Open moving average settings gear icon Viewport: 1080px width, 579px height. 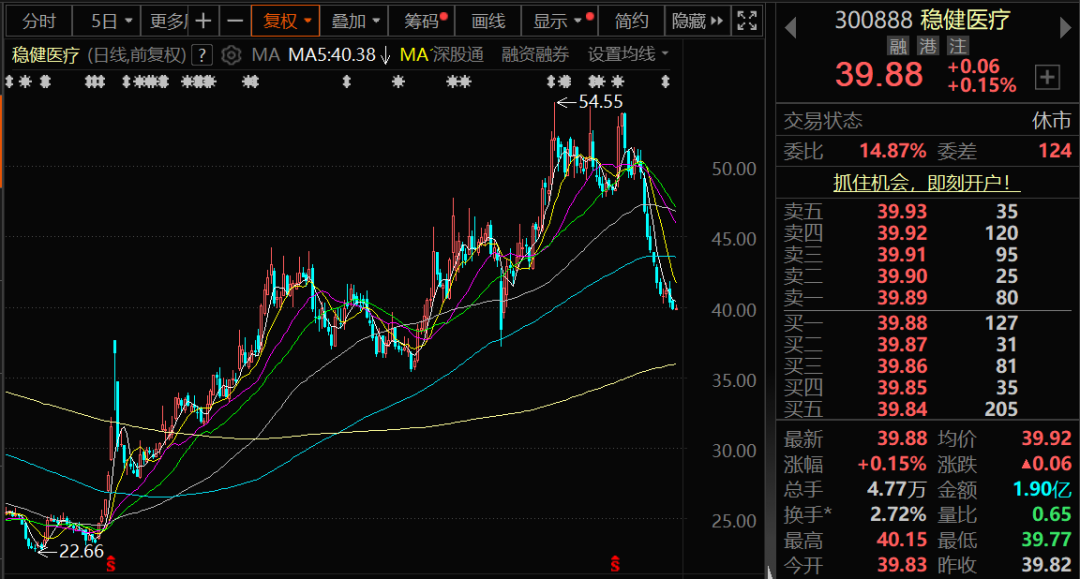coord(231,55)
